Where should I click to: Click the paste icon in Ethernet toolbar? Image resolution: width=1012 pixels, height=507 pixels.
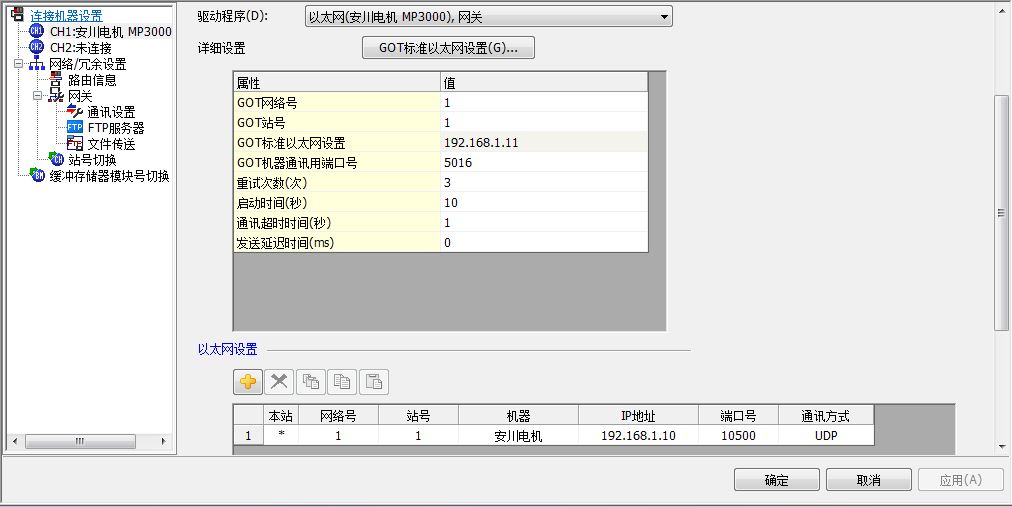click(374, 382)
